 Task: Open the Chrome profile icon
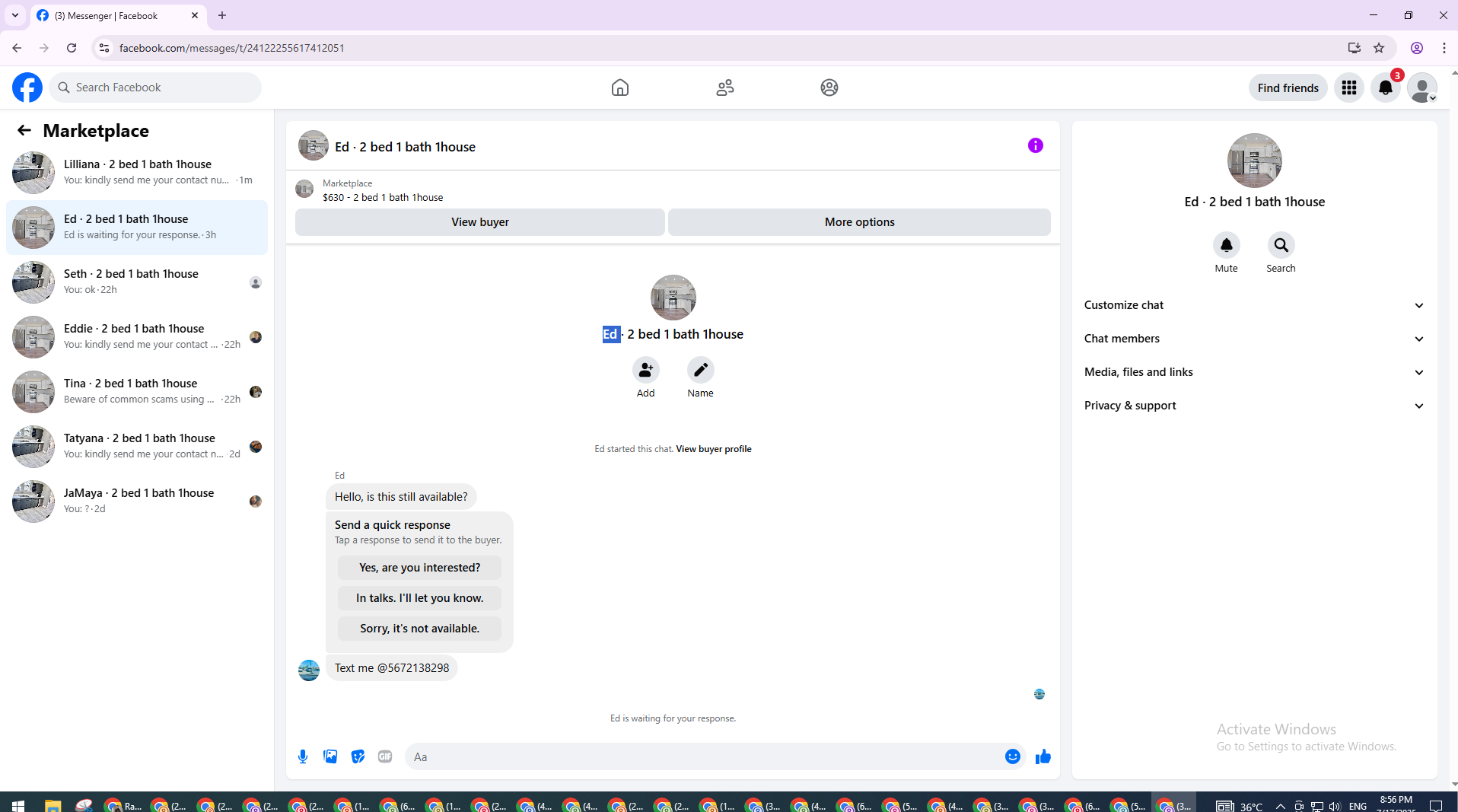1417,48
